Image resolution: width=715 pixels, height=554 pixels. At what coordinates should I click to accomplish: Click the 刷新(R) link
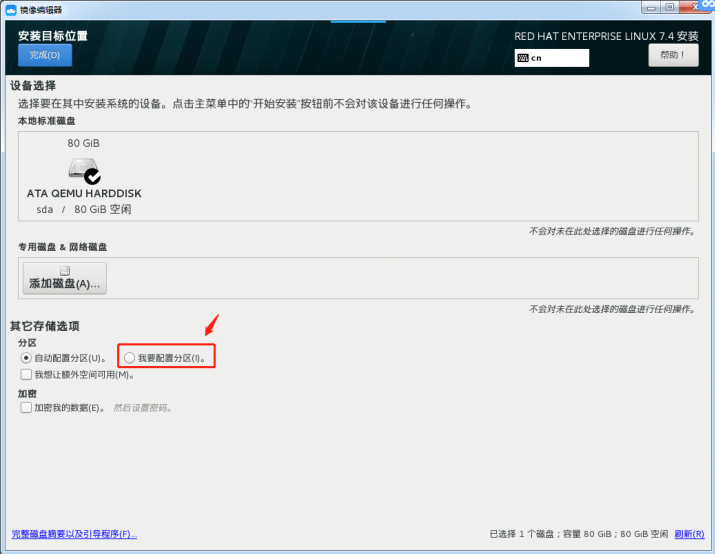click(689, 534)
